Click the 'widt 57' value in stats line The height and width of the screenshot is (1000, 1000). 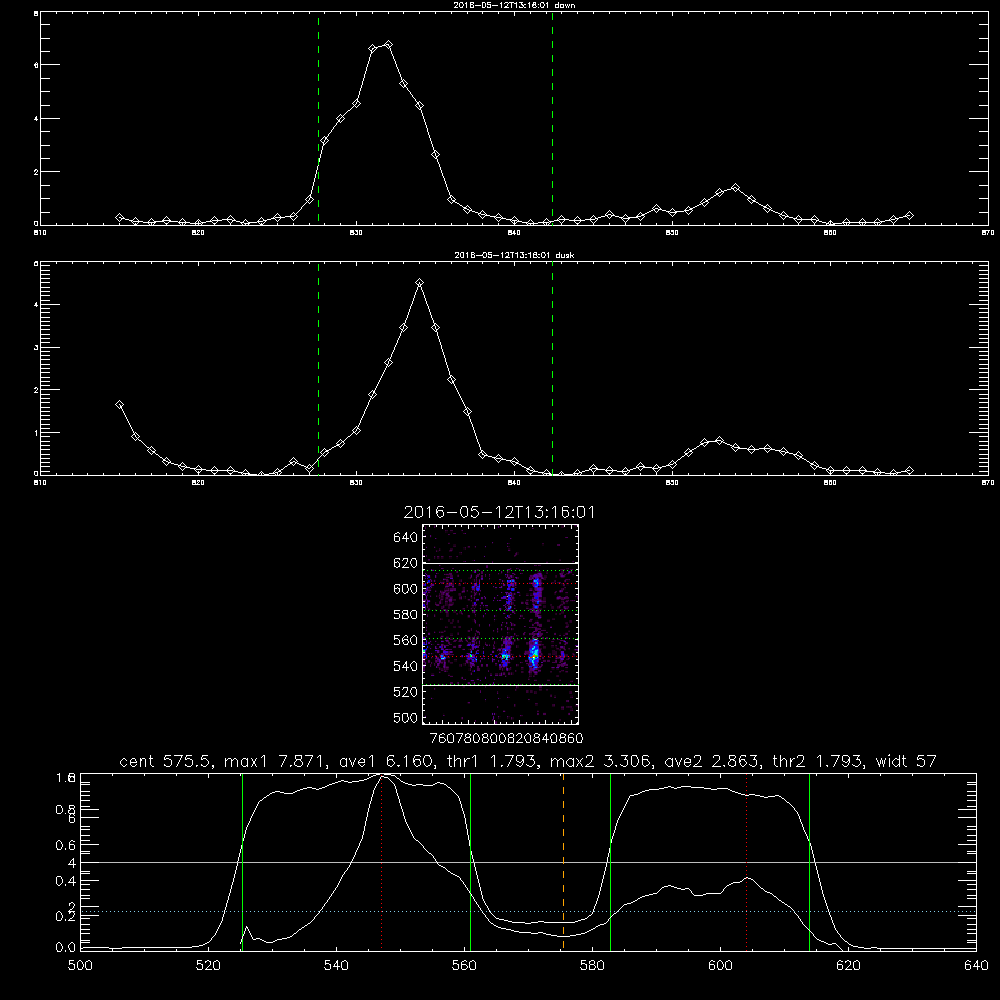(x=906, y=761)
